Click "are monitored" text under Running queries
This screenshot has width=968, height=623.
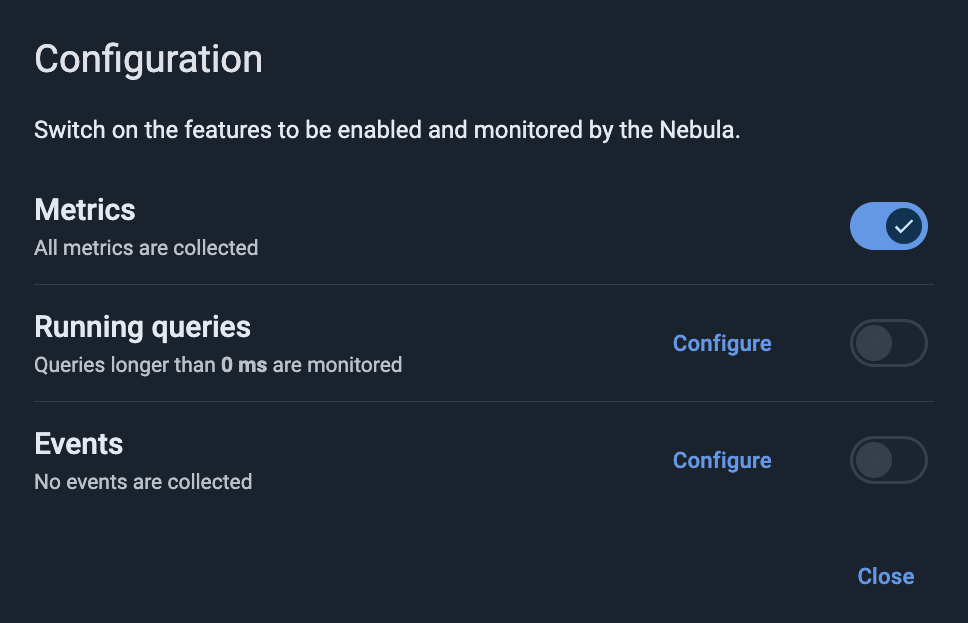337,365
